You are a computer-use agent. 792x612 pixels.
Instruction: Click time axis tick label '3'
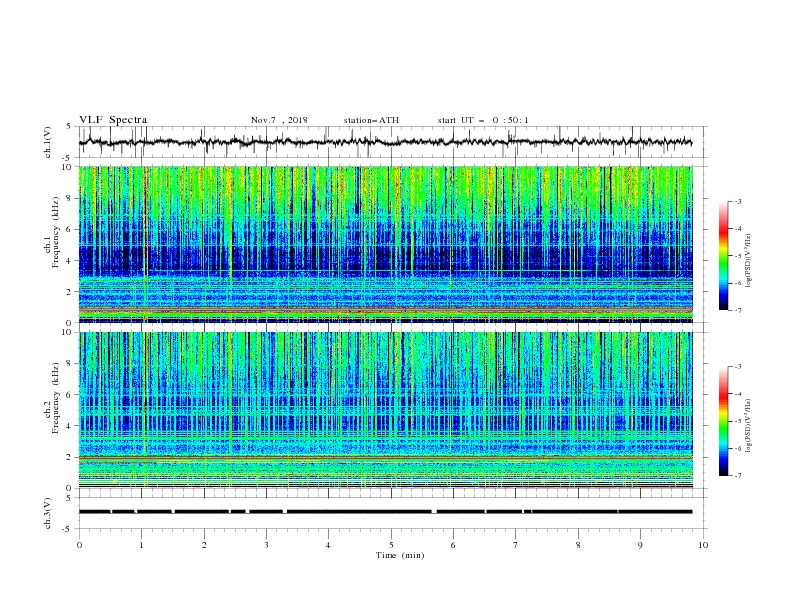(266, 545)
